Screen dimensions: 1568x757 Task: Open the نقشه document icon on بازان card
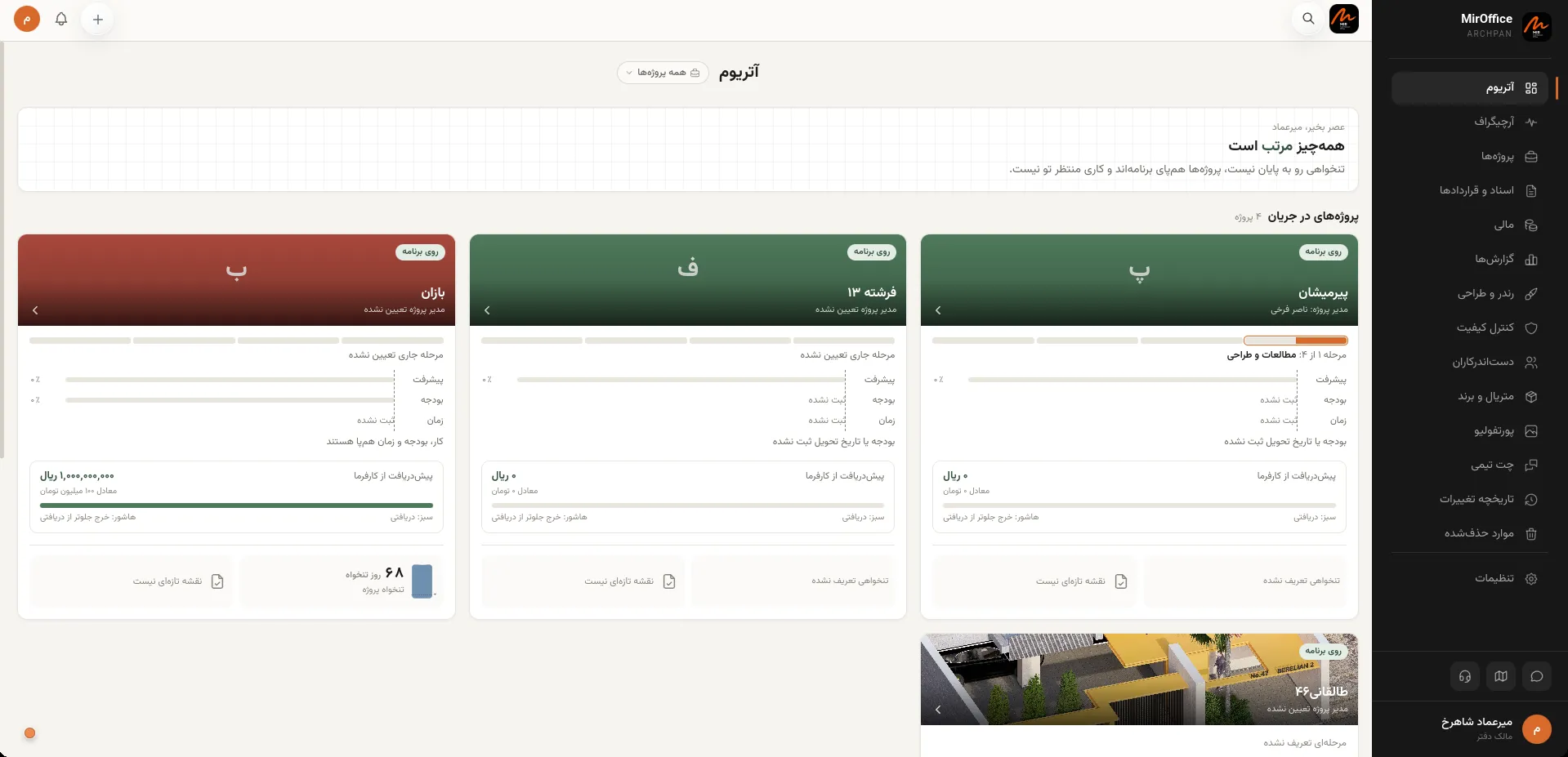[217, 581]
